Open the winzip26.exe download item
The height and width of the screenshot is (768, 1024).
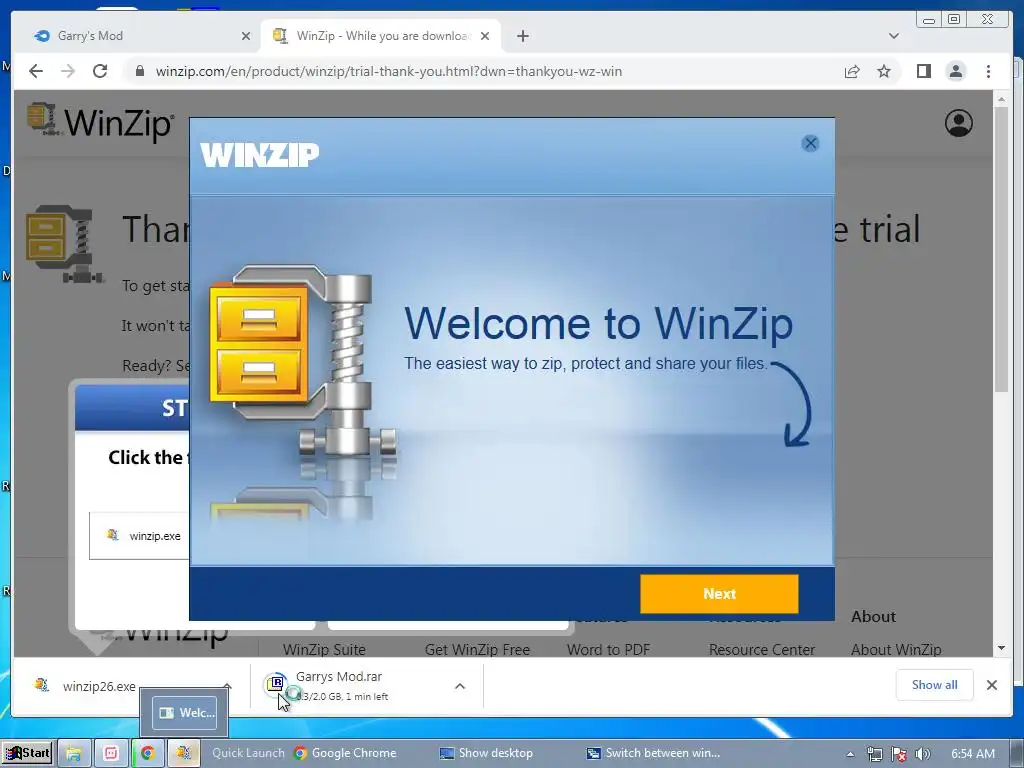99,686
